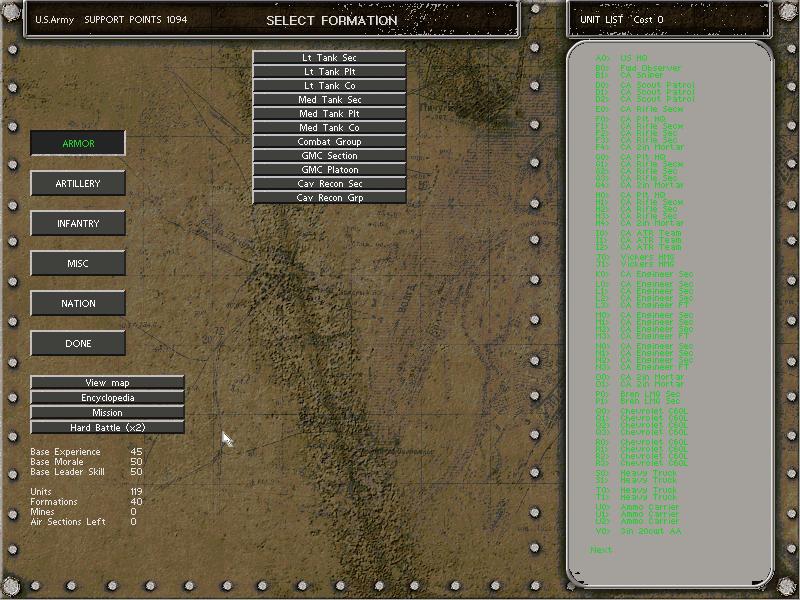Viewport: 800px width, 600px height.
Task: Pick the Med Tank Co formation
Action: click(x=329, y=128)
